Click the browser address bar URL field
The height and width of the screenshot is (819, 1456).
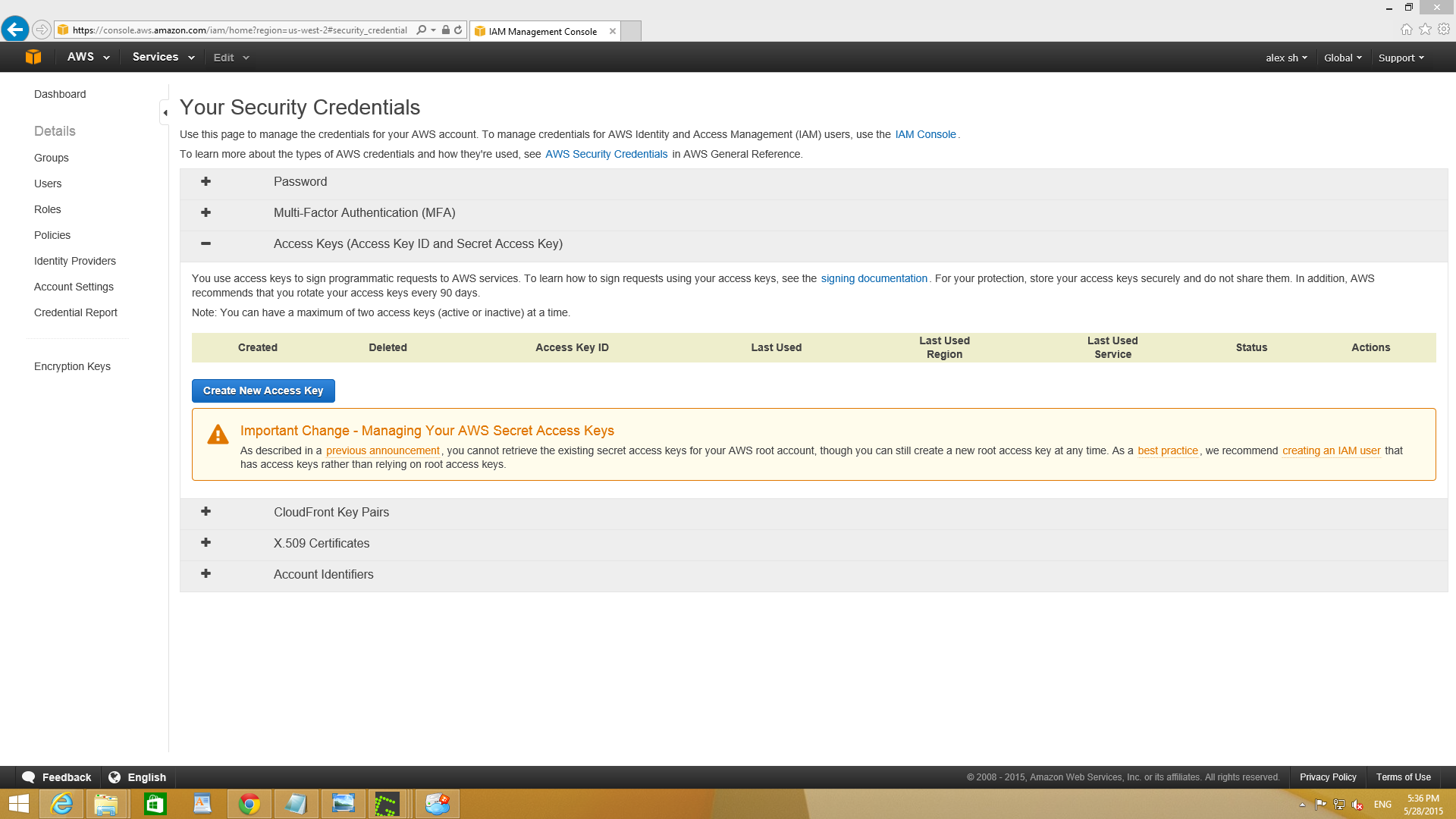click(240, 30)
